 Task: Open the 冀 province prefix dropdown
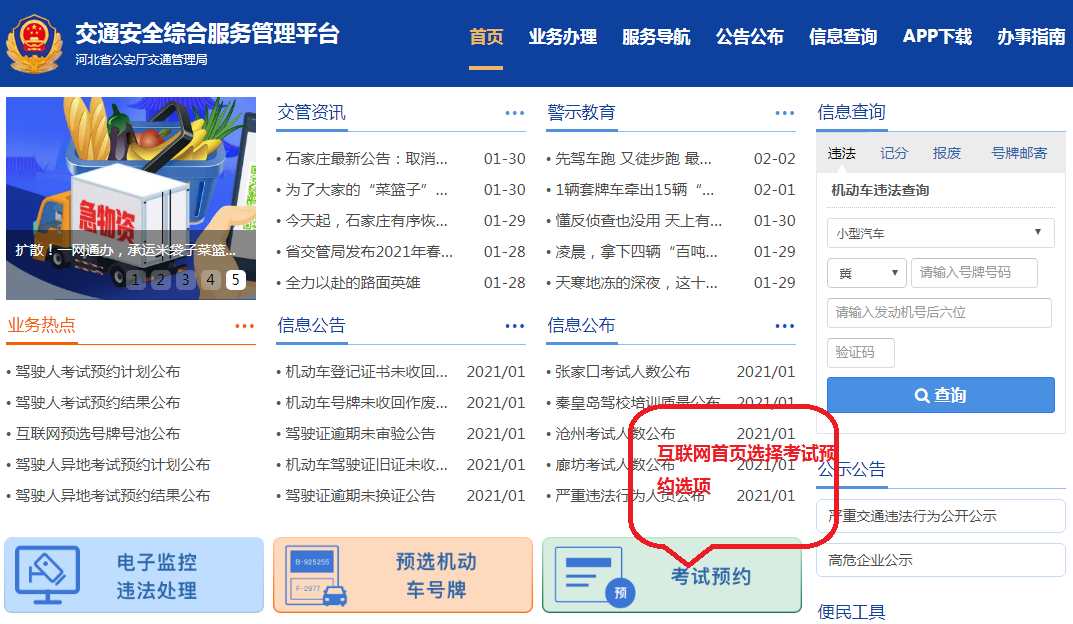pos(866,272)
